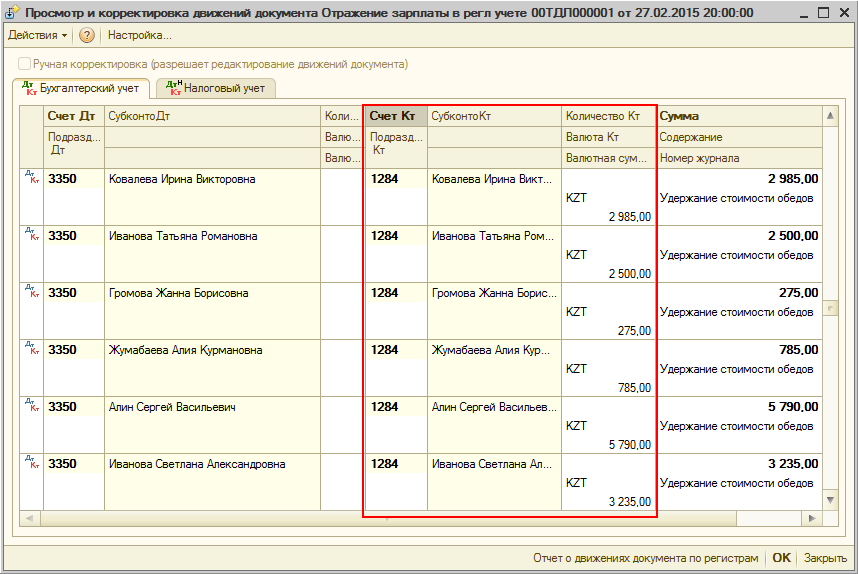This screenshot has height=574, width=858.
Task: Select the Бухгалтерский учет tab
Action: [81, 88]
